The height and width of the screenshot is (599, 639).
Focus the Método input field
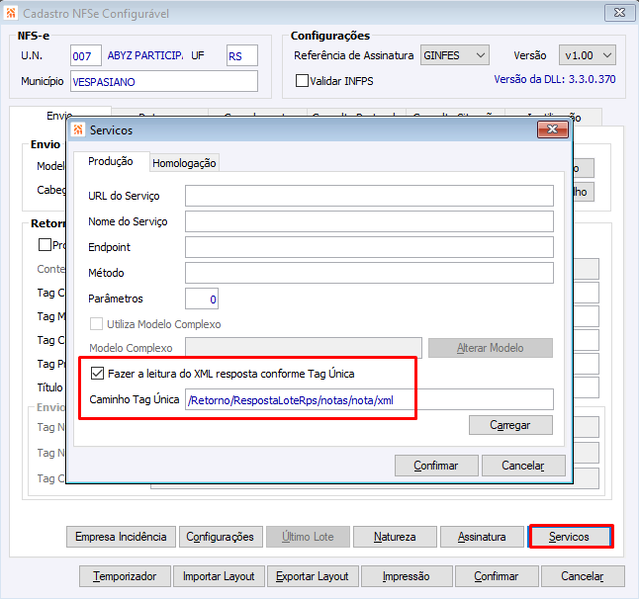click(369, 273)
